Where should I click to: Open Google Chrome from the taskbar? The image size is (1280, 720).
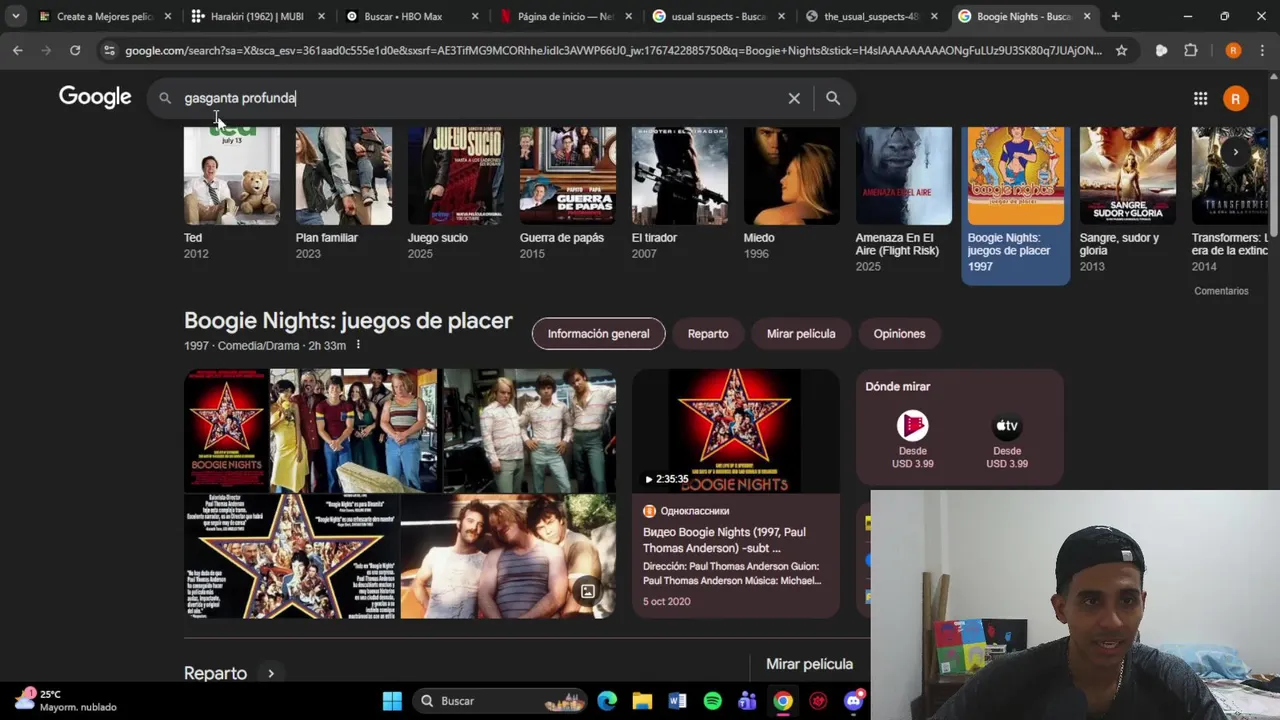point(783,701)
